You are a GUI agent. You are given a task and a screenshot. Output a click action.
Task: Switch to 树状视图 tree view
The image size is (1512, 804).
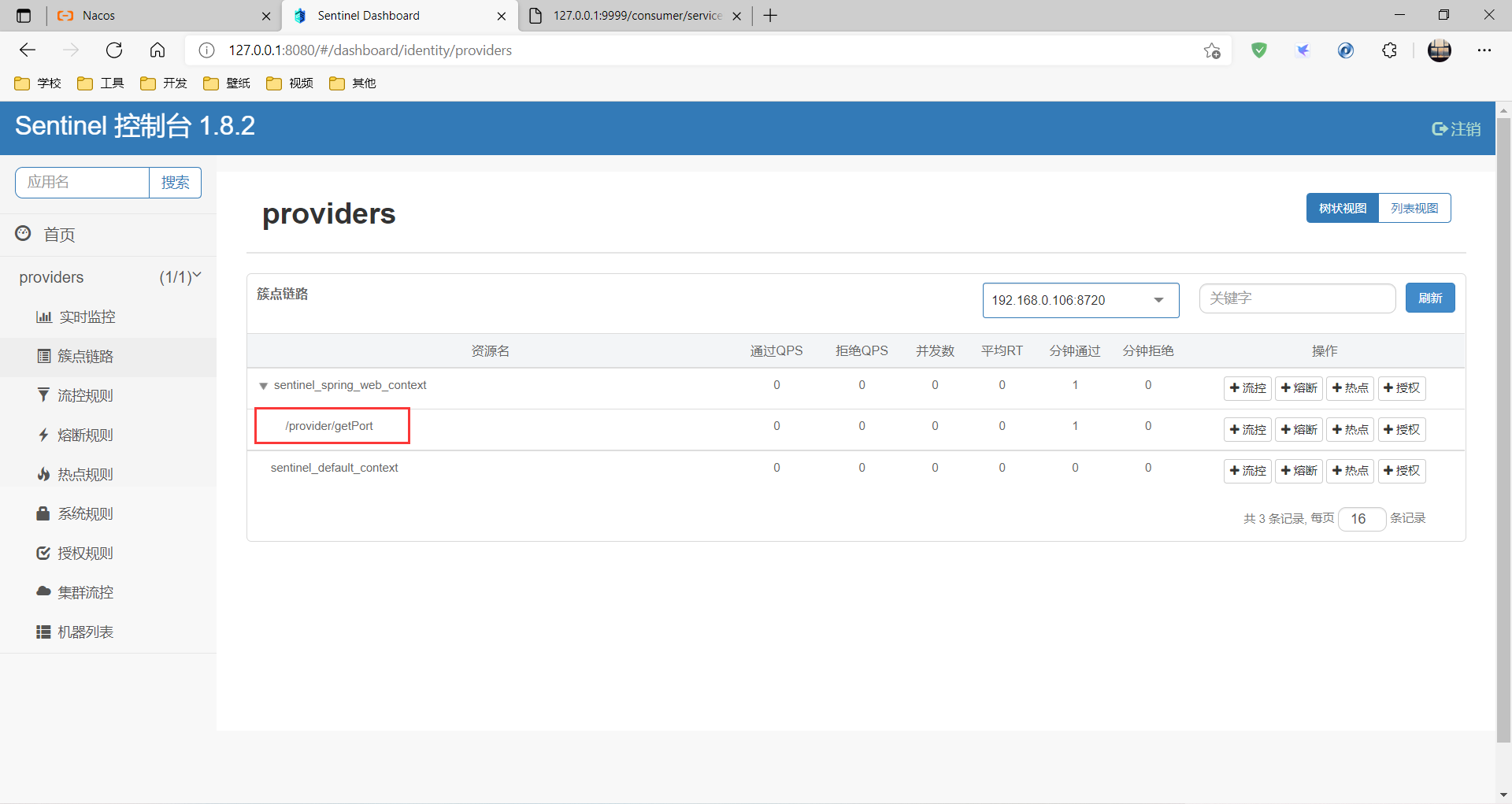tap(1343, 208)
